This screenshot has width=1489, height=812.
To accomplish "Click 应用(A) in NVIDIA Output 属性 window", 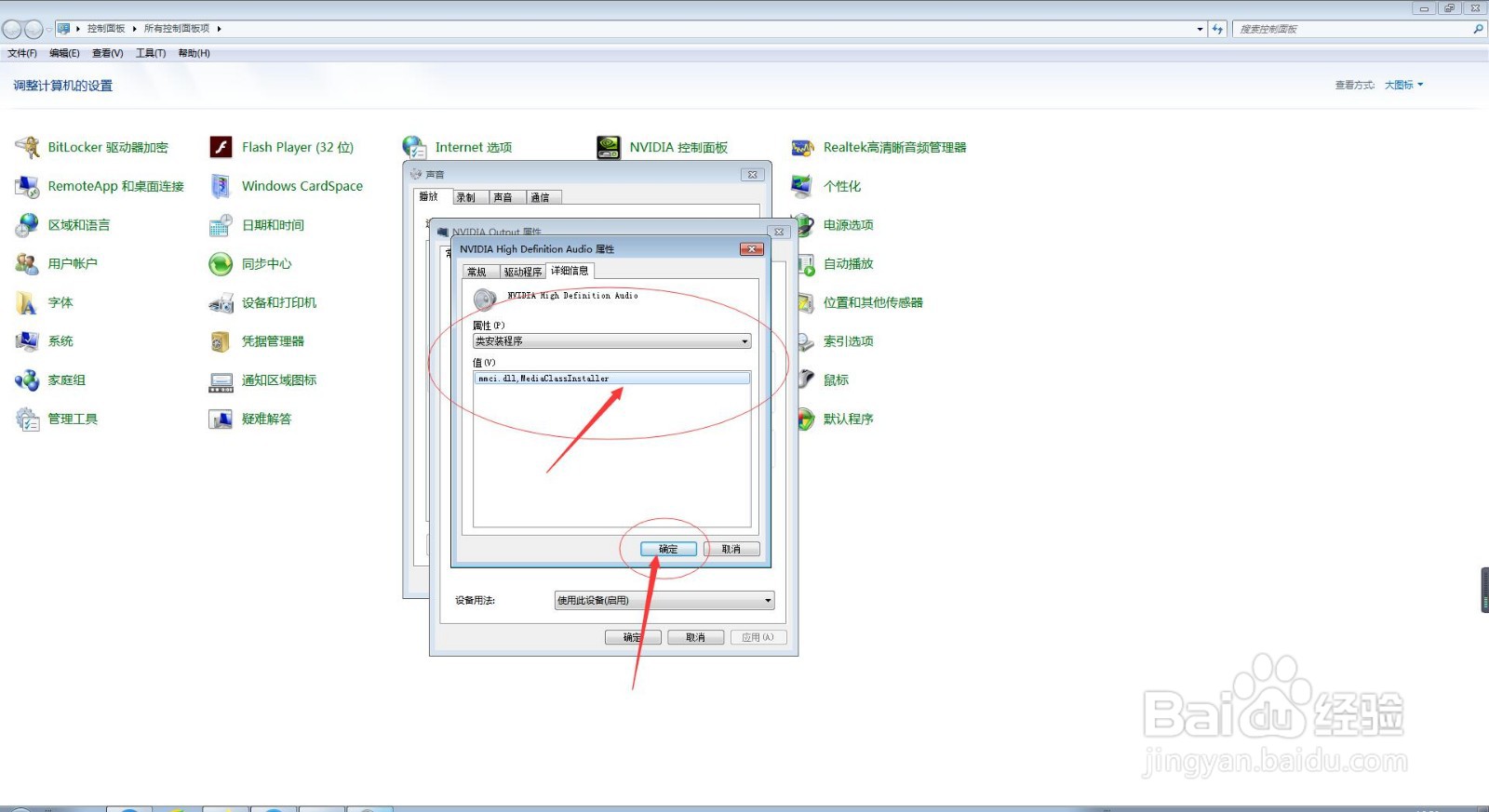I will pos(758,637).
